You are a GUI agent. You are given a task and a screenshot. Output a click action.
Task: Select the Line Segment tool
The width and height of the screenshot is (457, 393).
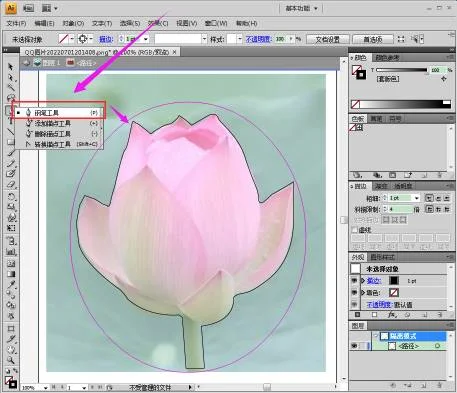[11, 131]
